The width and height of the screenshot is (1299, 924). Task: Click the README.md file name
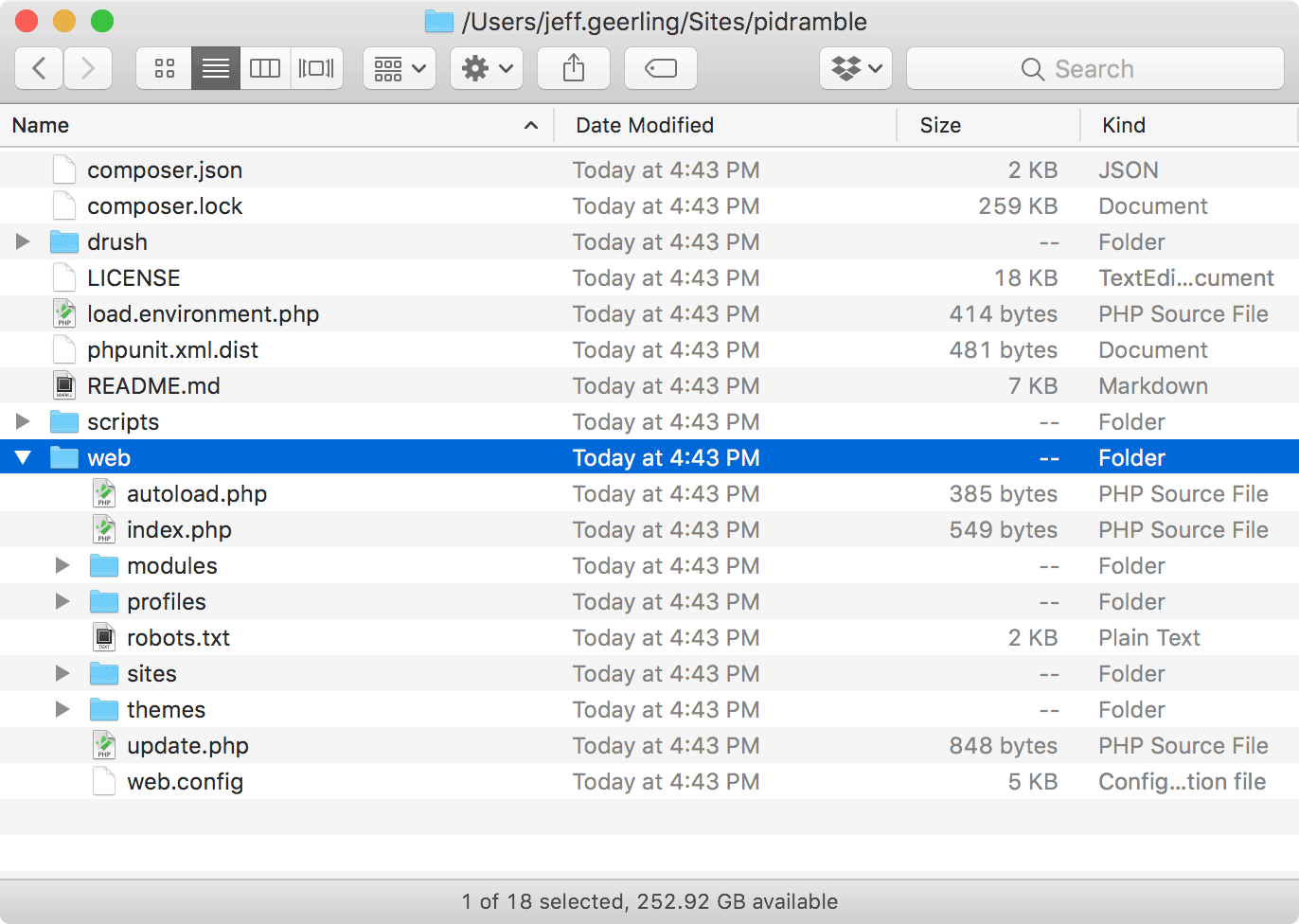[153, 385]
